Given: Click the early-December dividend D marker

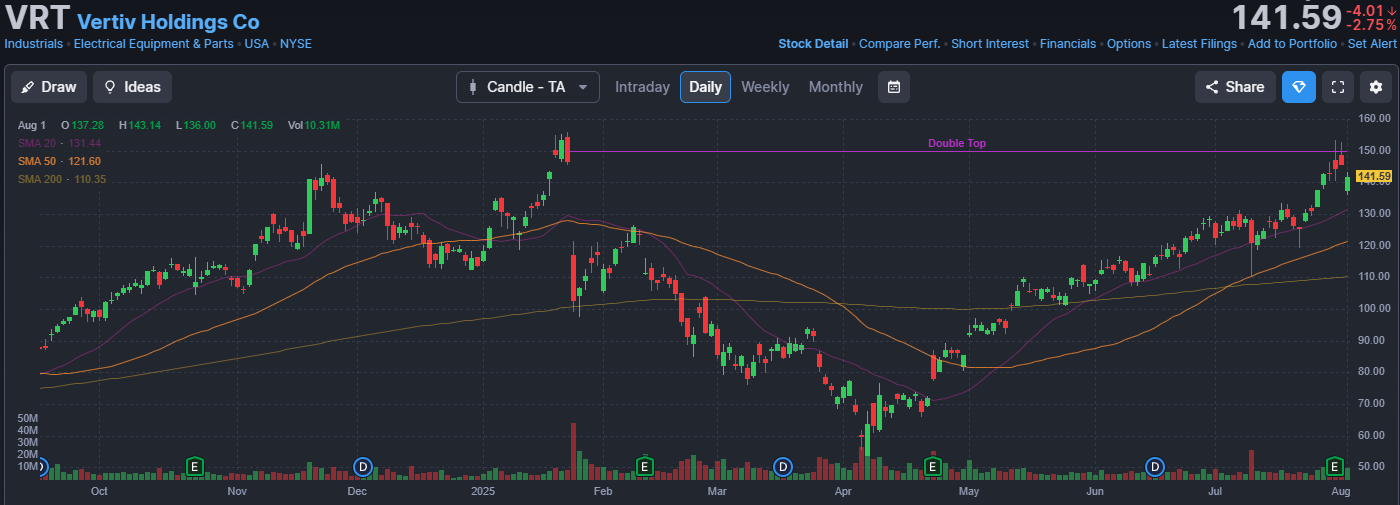Looking at the screenshot, I should point(363,466).
